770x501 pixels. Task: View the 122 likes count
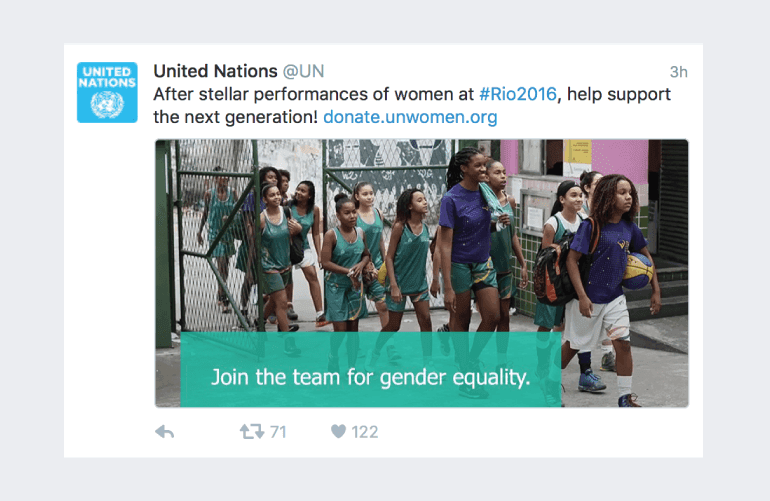[x=365, y=432]
